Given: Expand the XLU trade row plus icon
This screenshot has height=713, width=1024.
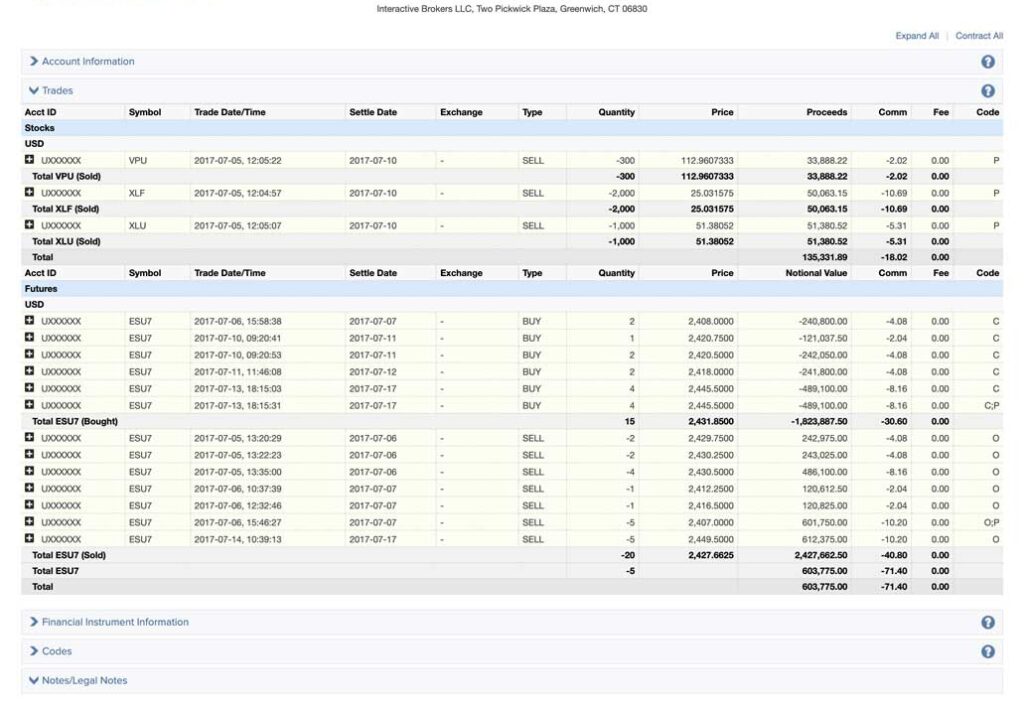Looking at the screenshot, I should coord(29,225).
